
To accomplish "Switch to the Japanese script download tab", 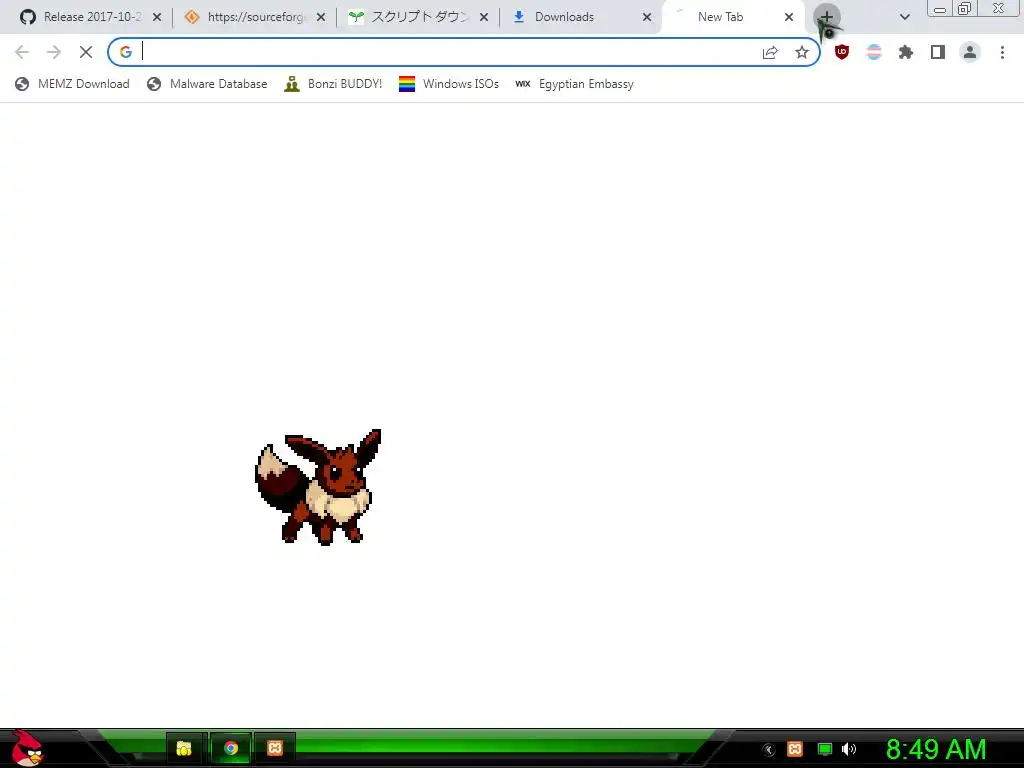I will click(x=418, y=17).
